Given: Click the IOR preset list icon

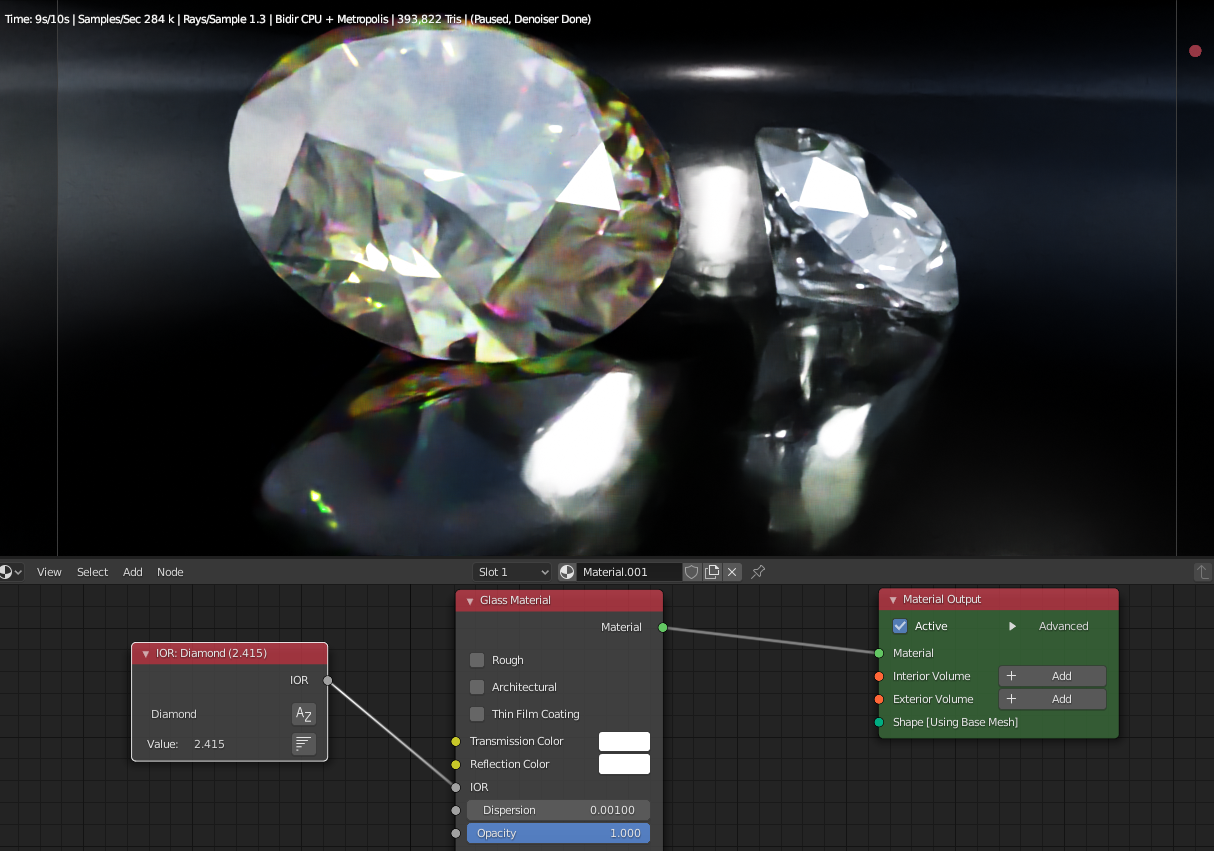Looking at the screenshot, I should 303,744.
